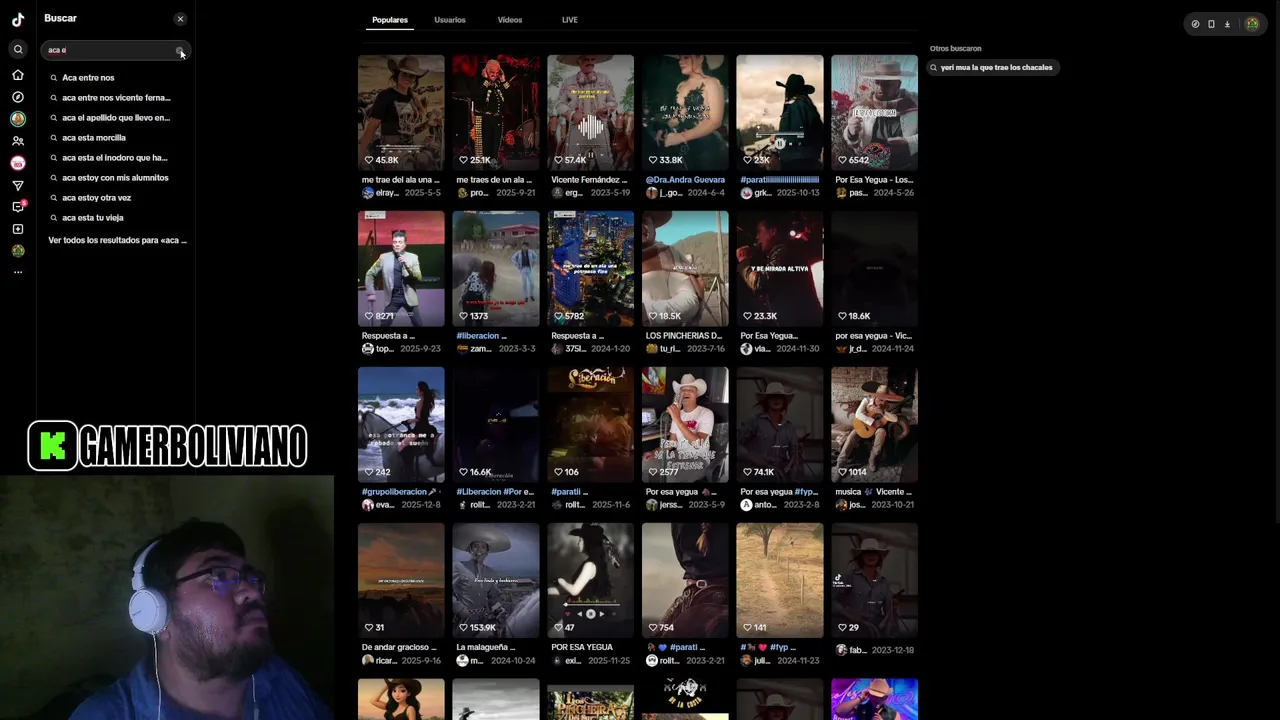Open the More three-dots menu in sidebar

[x=18, y=272]
